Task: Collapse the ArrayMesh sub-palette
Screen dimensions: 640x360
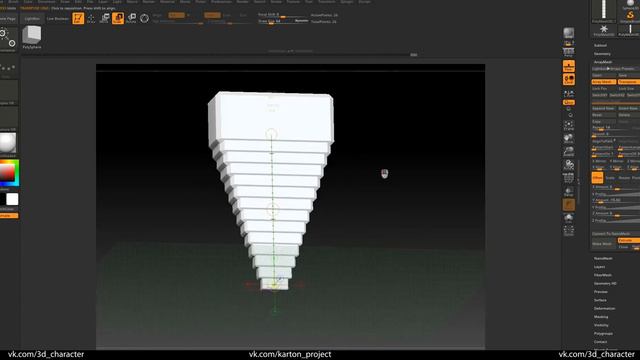Action: point(603,62)
